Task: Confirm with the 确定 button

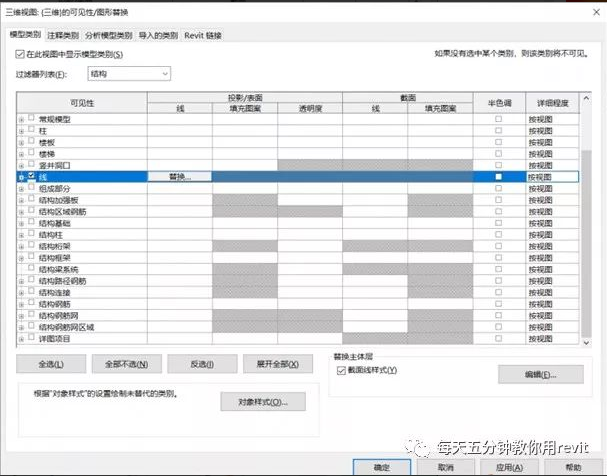Action: pos(382,467)
